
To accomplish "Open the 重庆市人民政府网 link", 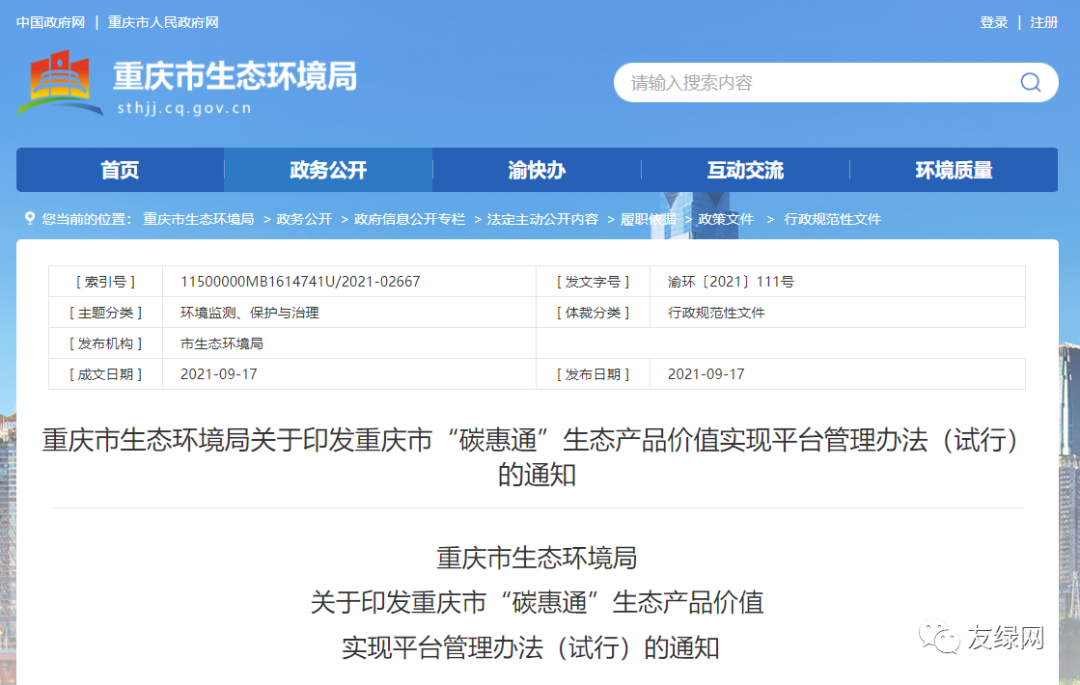I will click(x=163, y=22).
